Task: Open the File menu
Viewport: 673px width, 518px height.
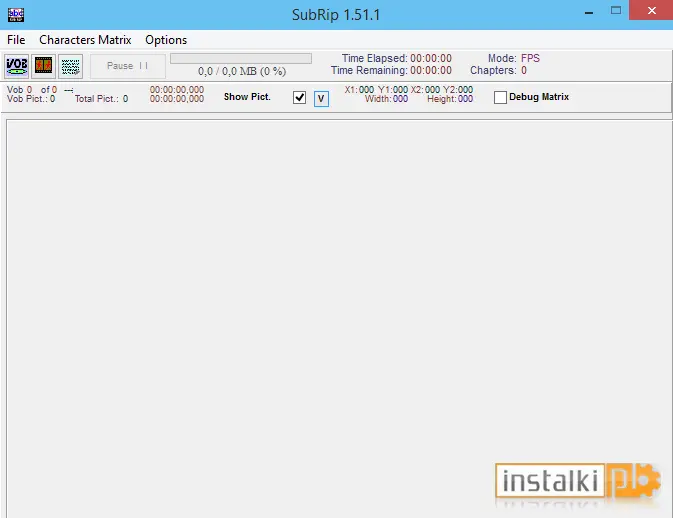Action: coord(16,40)
